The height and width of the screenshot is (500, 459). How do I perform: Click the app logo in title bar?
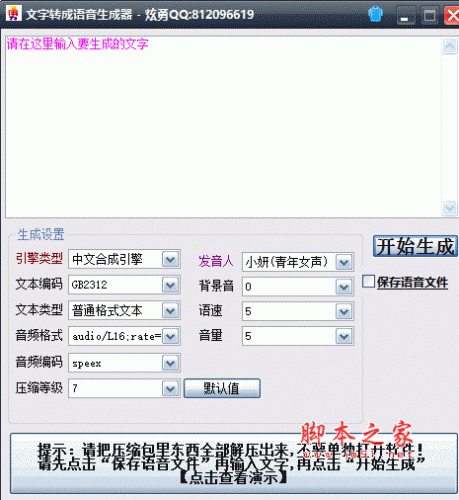click(13, 14)
